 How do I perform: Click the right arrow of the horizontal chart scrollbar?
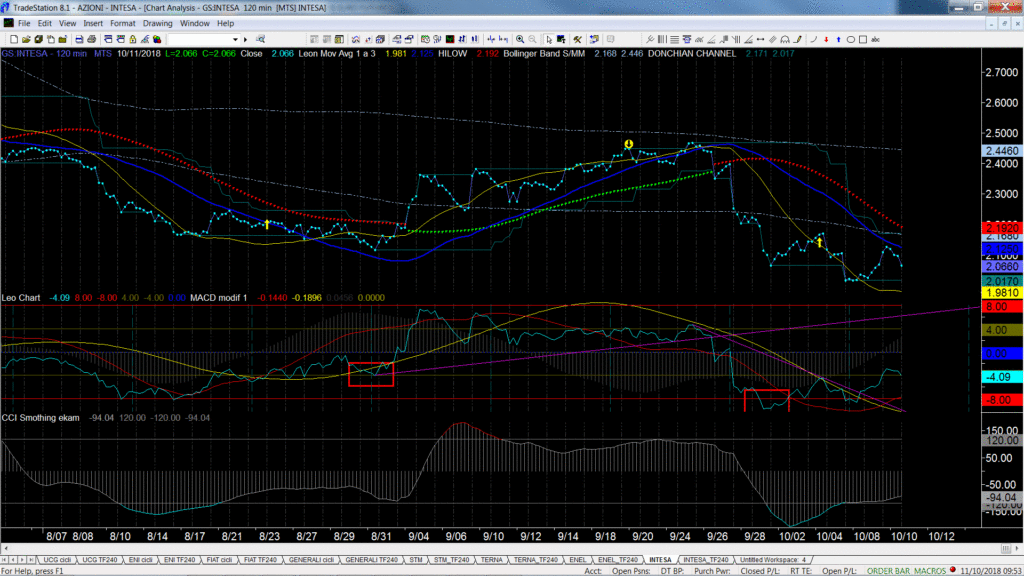coord(1017,549)
